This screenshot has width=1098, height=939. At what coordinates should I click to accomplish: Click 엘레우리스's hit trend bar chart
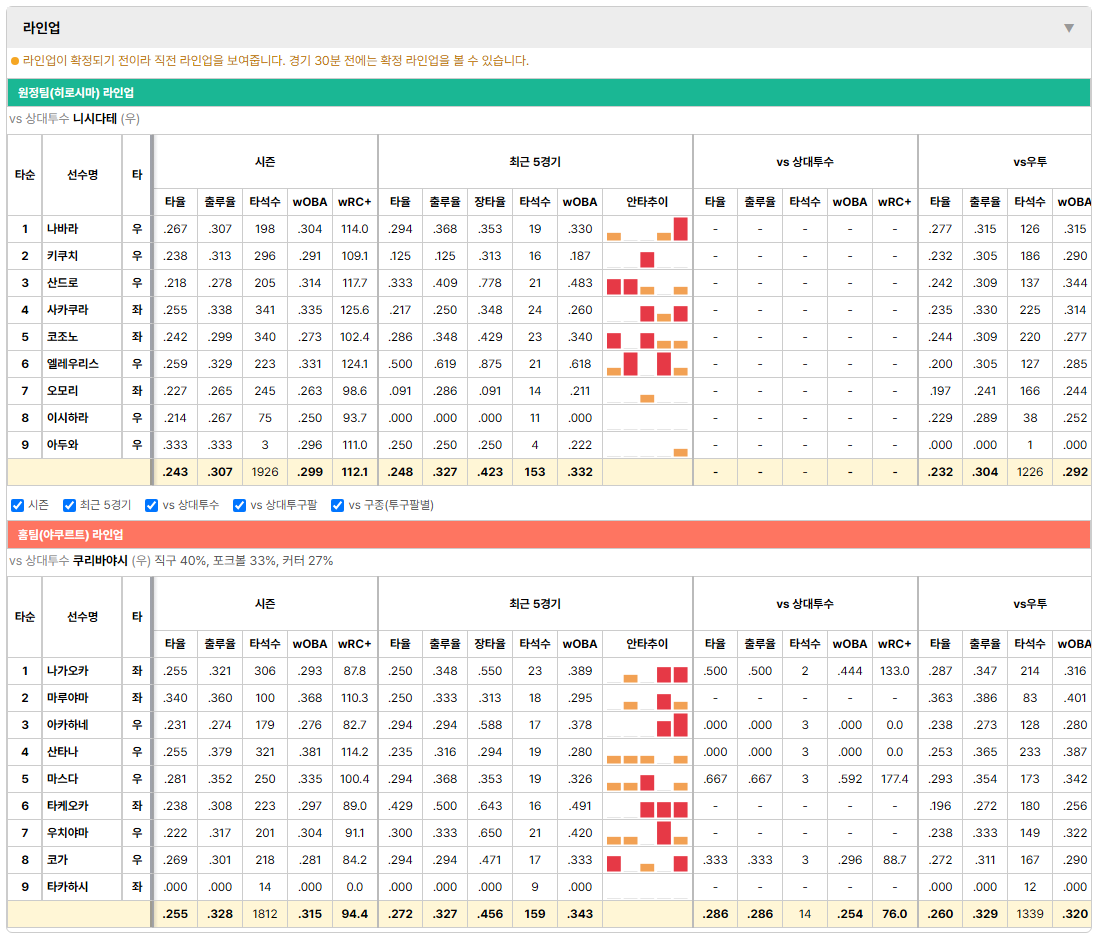tap(647, 364)
